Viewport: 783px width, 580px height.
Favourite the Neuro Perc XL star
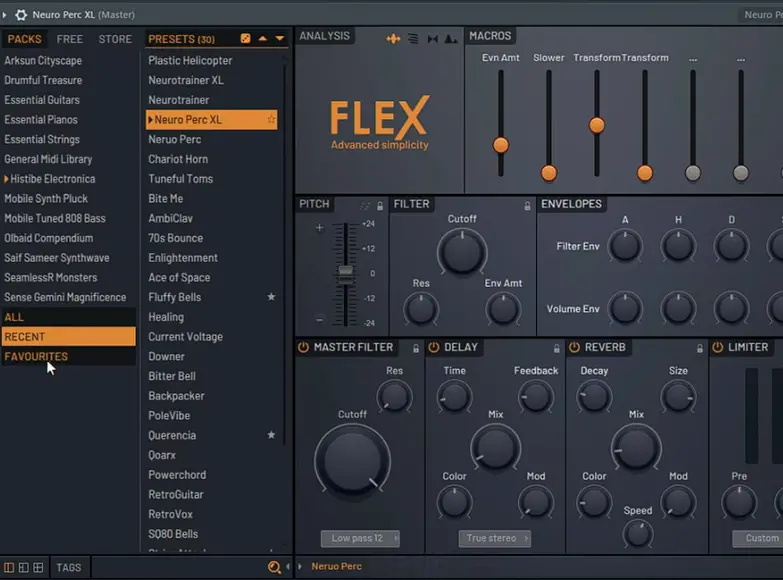click(x=271, y=120)
